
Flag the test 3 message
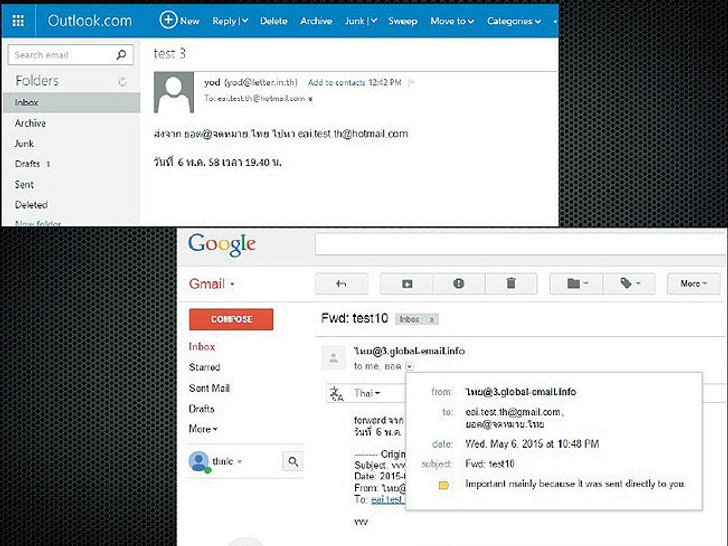(x=411, y=83)
